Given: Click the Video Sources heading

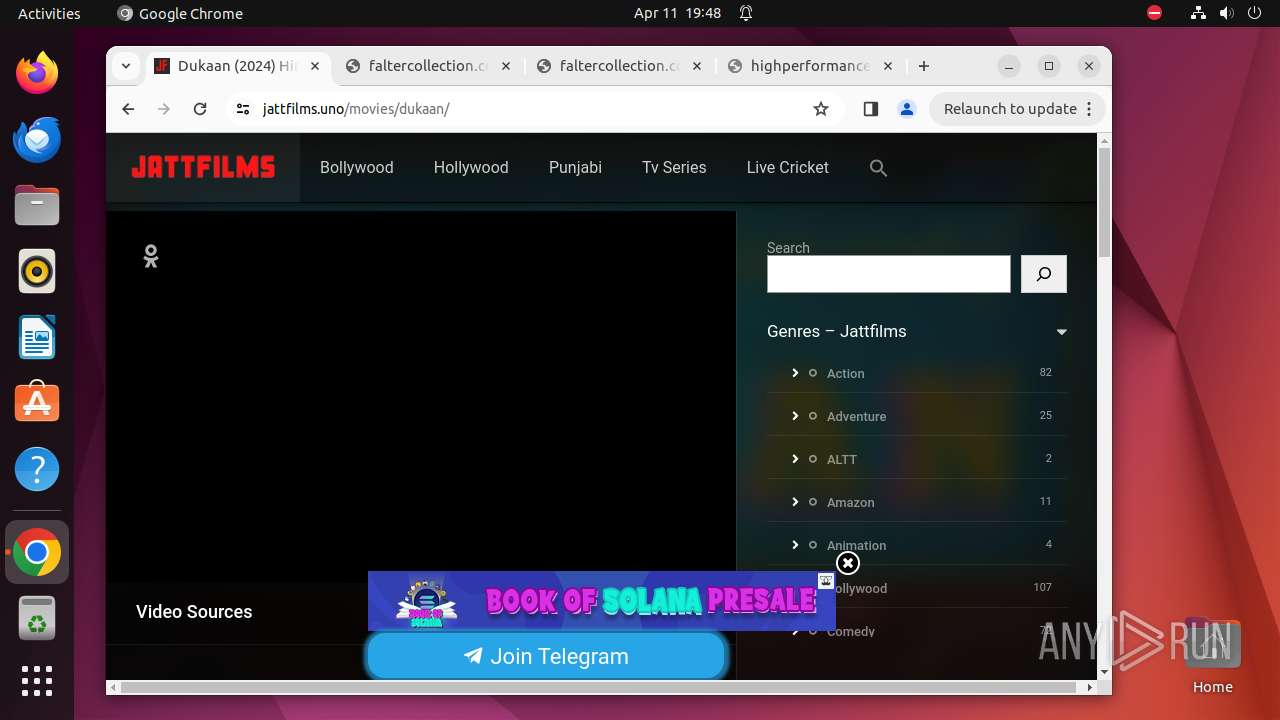Looking at the screenshot, I should pos(194,612).
